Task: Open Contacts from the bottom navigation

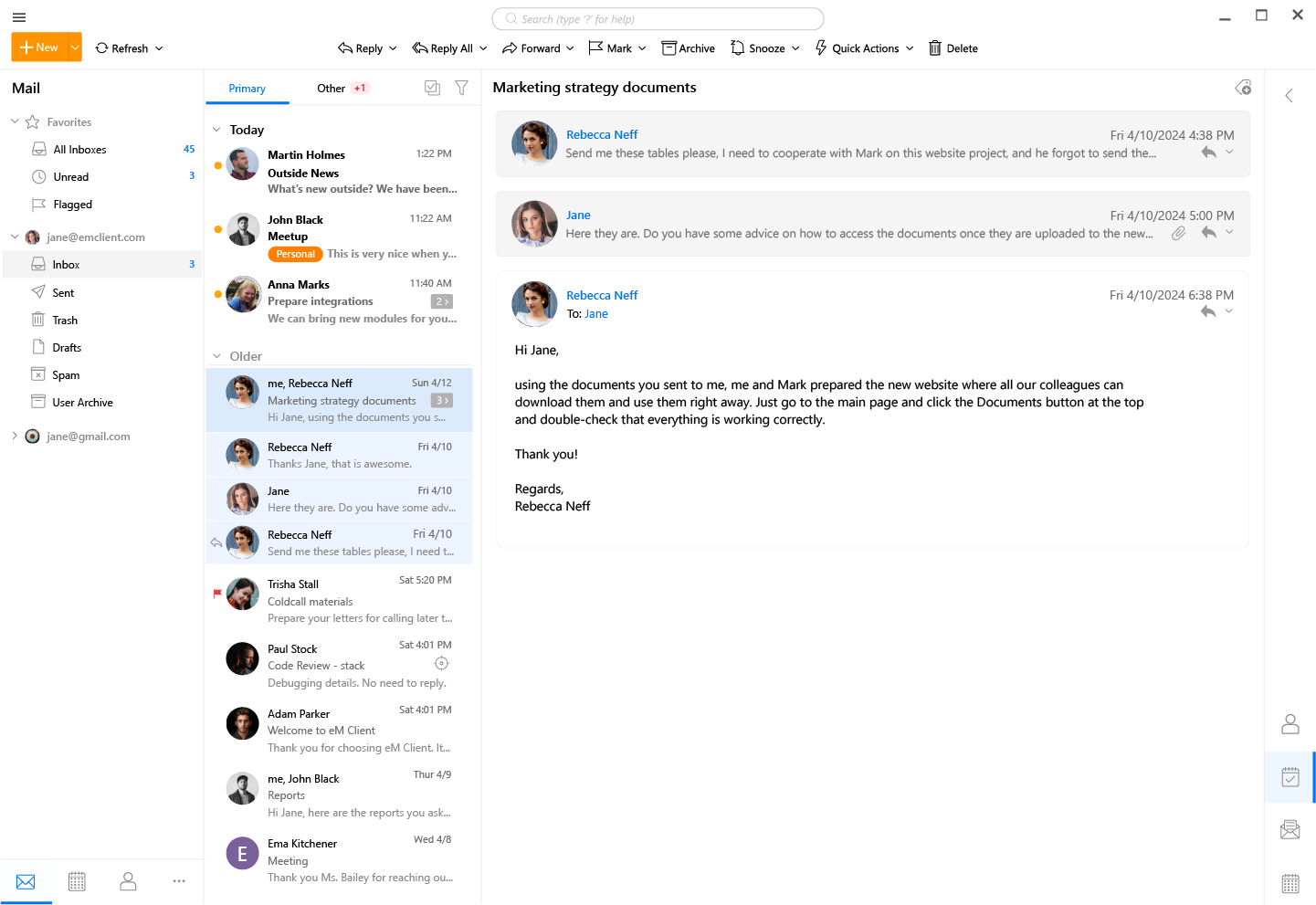Action: [128, 880]
